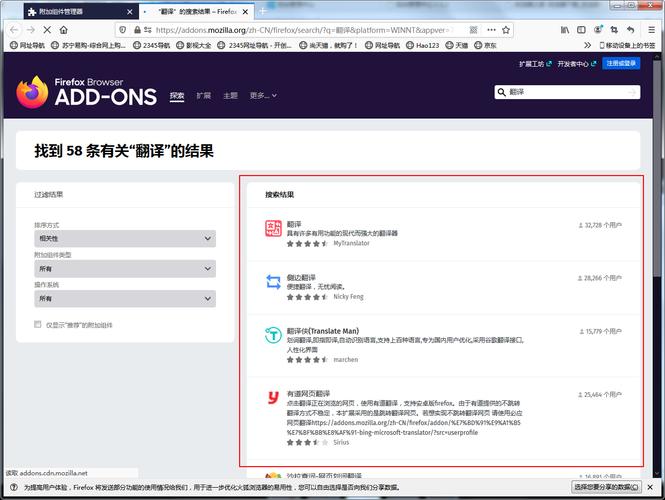Click the 32,728 个用户 count
This screenshot has height=500, width=665.
click(x=600, y=225)
